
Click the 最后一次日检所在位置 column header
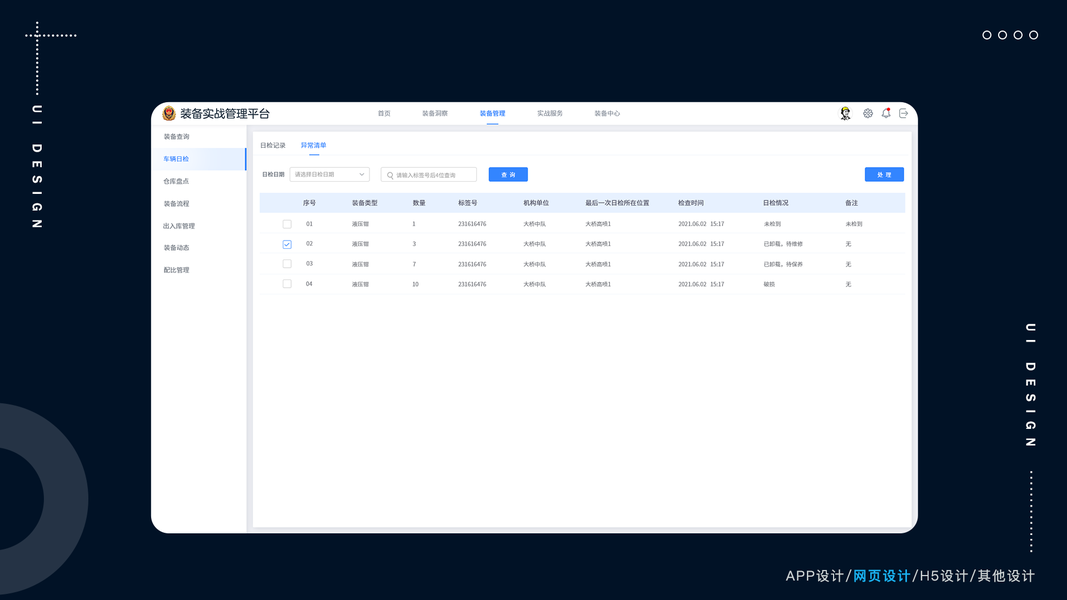coord(617,203)
